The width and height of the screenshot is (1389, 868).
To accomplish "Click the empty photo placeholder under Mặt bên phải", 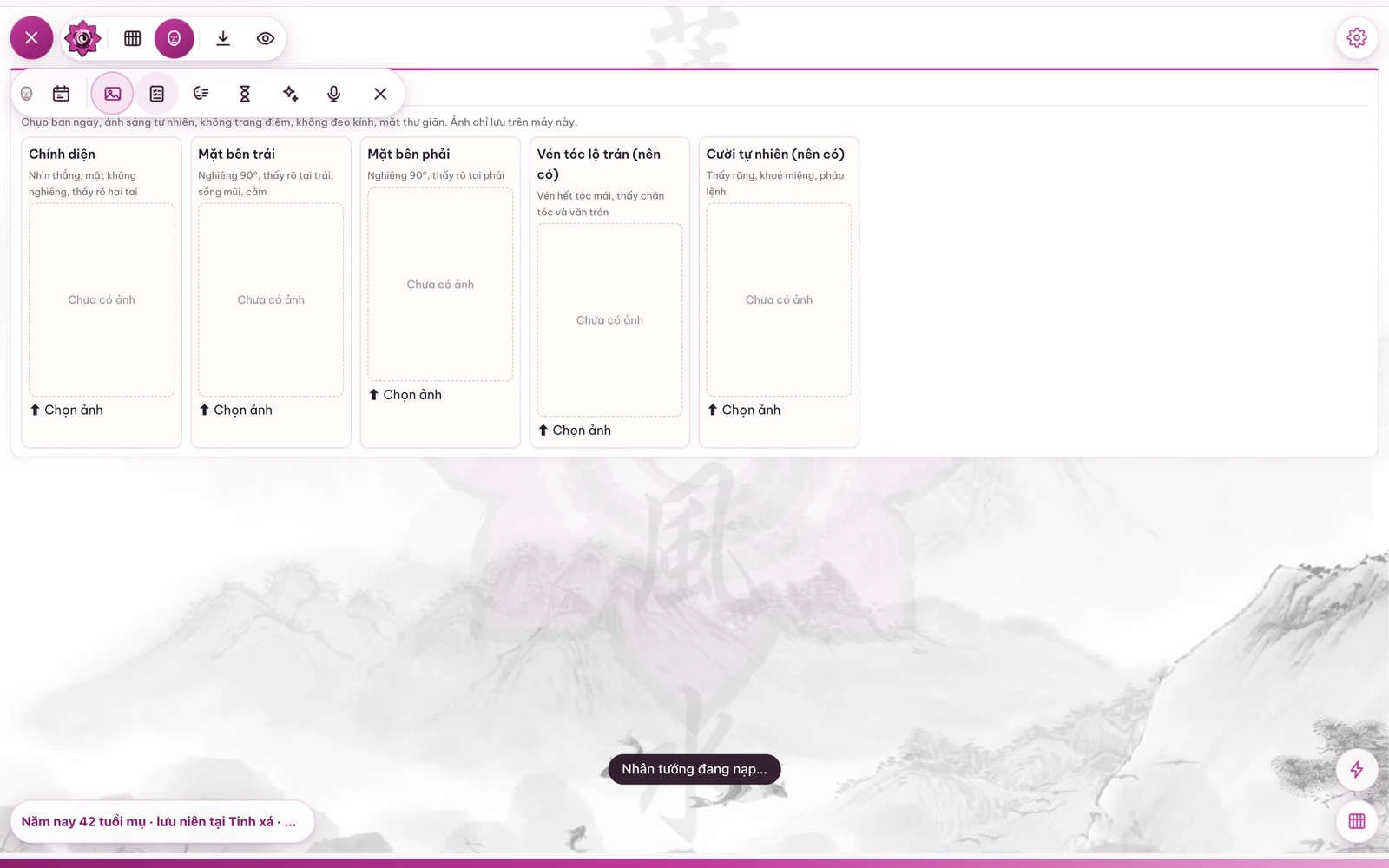I will click(440, 285).
